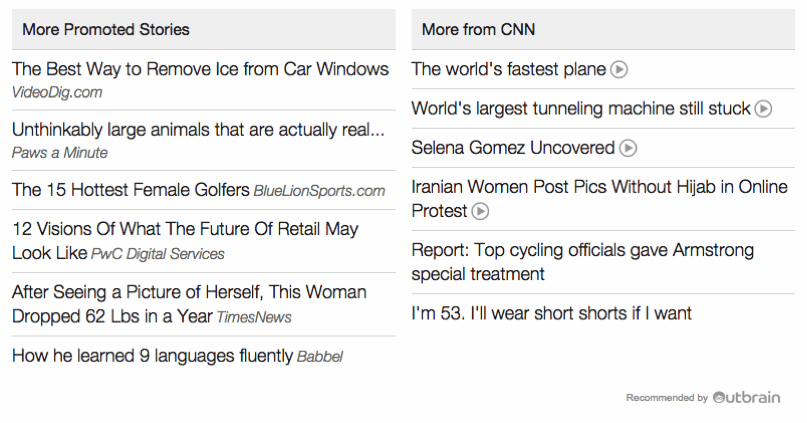
Task: Open woman dropped 62 Lbs story
Action: pyautogui.click(x=189, y=304)
